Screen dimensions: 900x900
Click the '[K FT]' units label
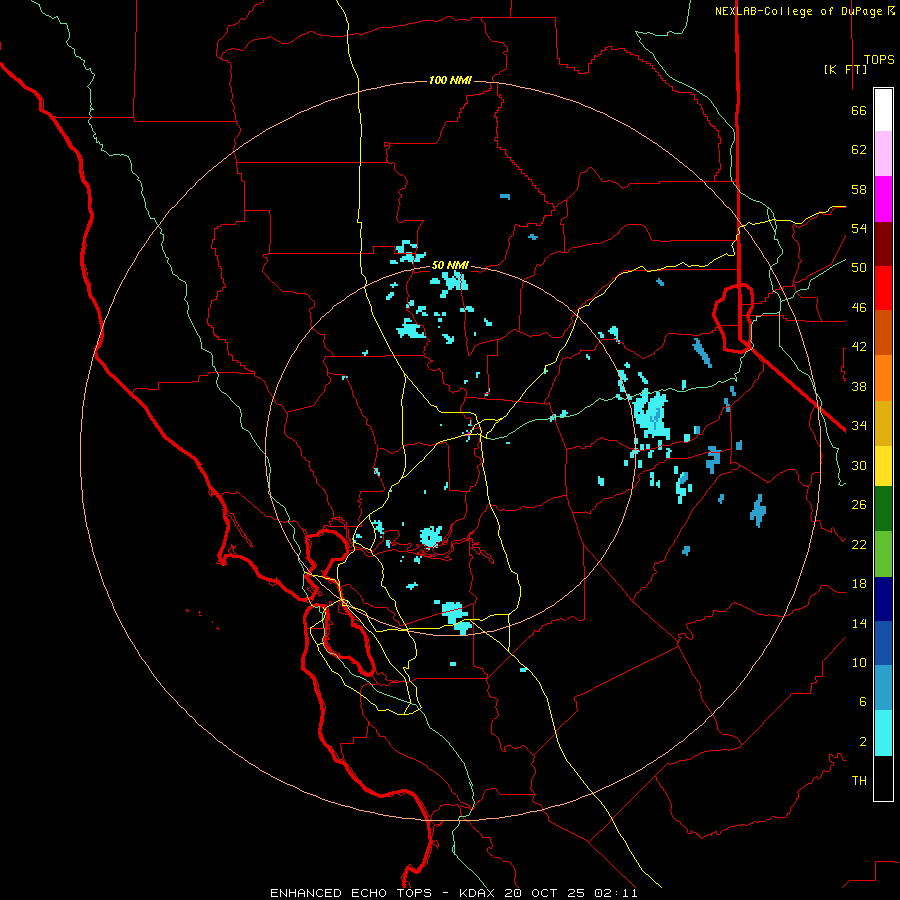(845, 69)
